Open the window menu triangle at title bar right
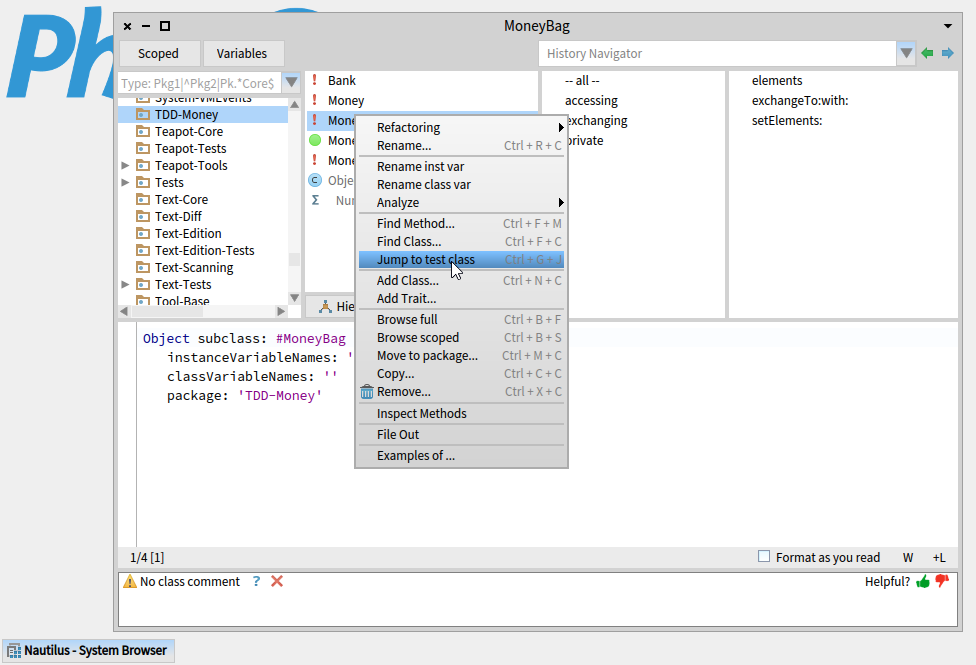 coord(947,26)
